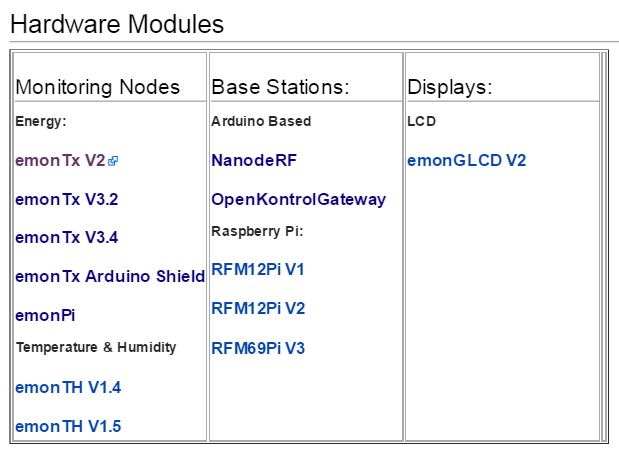619x452 pixels.
Task: Open emonTx Arduino Shield link
Action: click(x=110, y=276)
